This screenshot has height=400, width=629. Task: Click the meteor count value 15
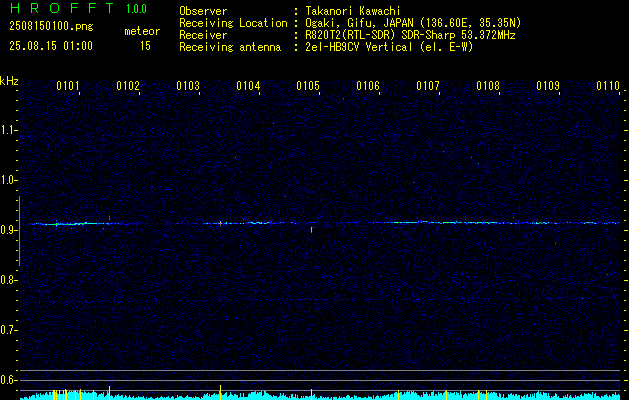(x=145, y=46)
